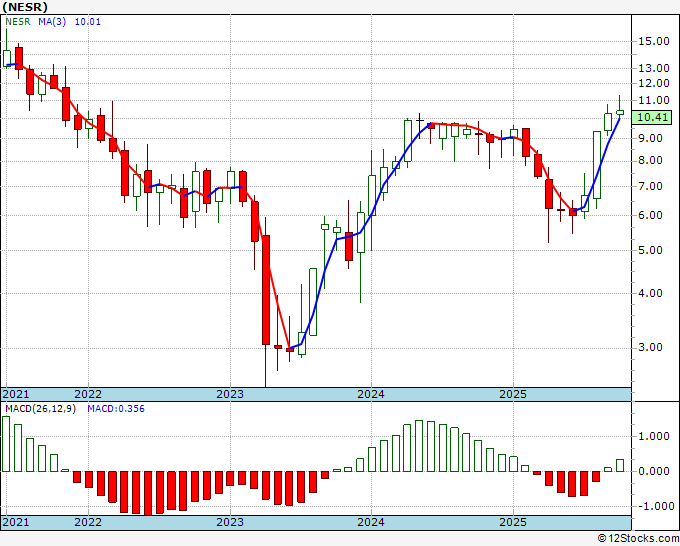This screenshot has height=546, width=680.
Task: Click the MA(3) moving average legend
Action: (x=53, y=21)
